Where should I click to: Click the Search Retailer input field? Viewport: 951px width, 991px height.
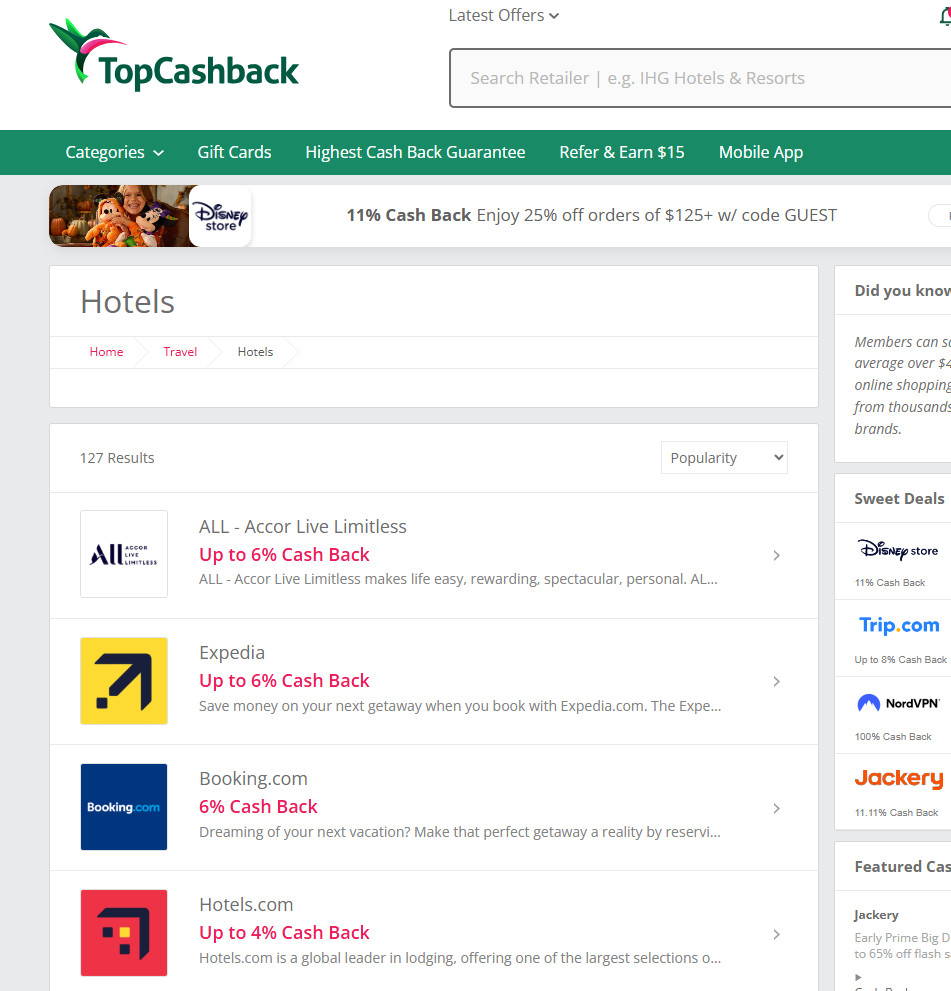(x=700, y=78)
